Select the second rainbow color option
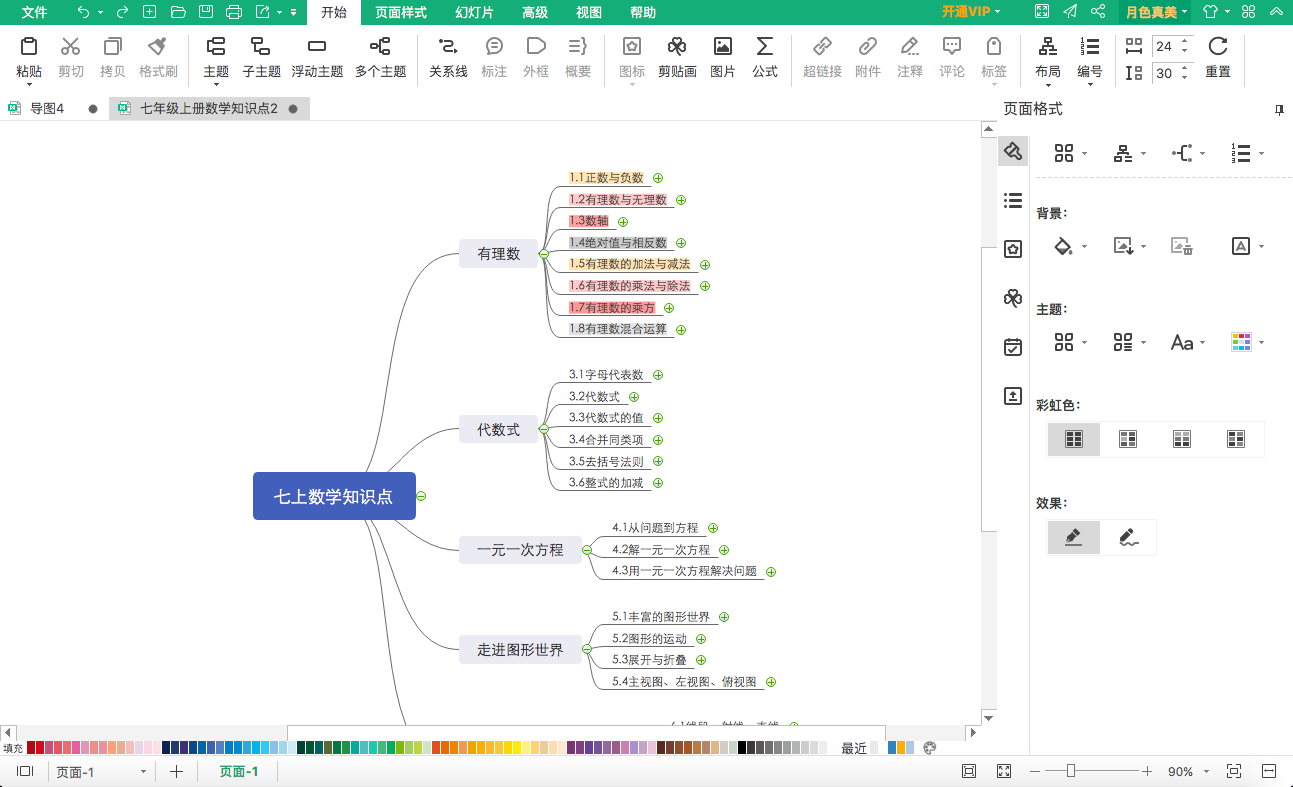The width and height of the screenshot is (1293, 787). (1128, 439)
